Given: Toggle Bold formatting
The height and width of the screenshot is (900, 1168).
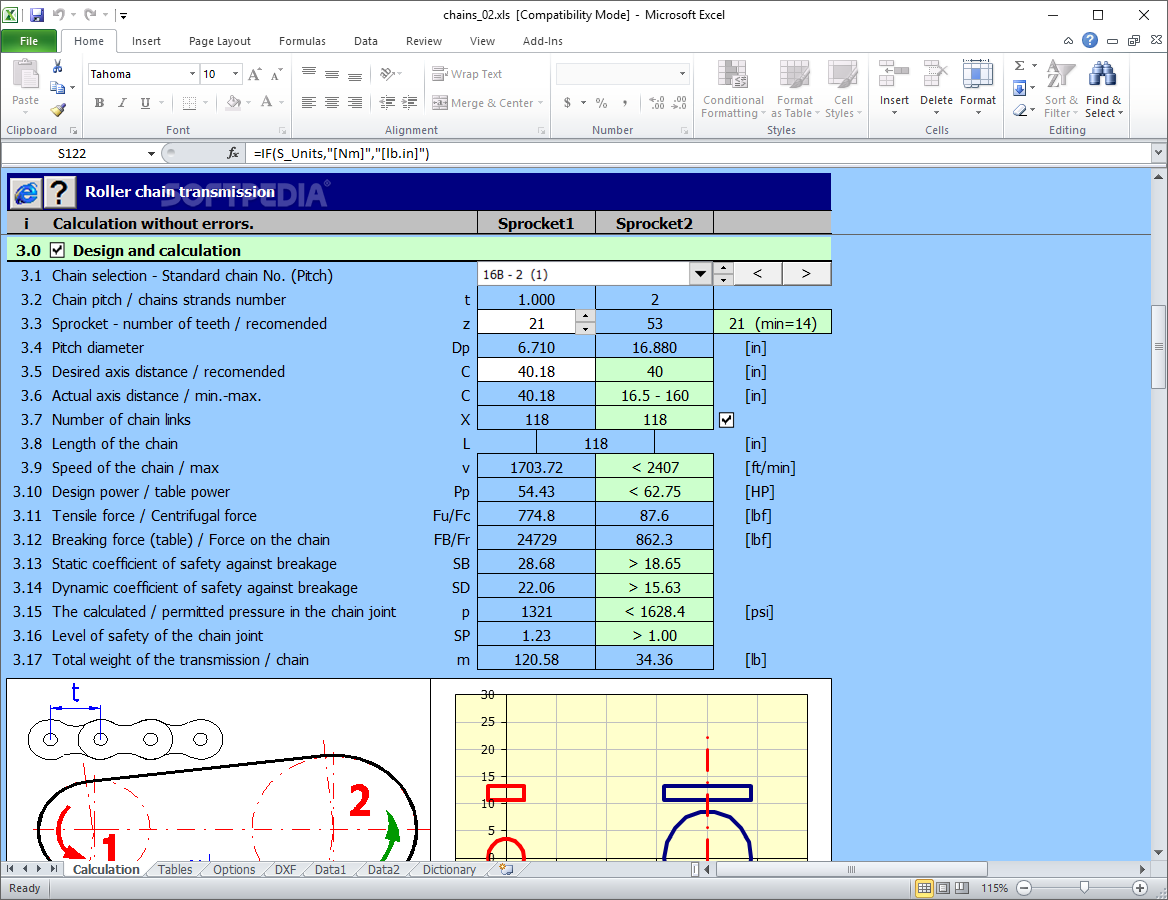Looking at the screenshot, I should (99, 103).
